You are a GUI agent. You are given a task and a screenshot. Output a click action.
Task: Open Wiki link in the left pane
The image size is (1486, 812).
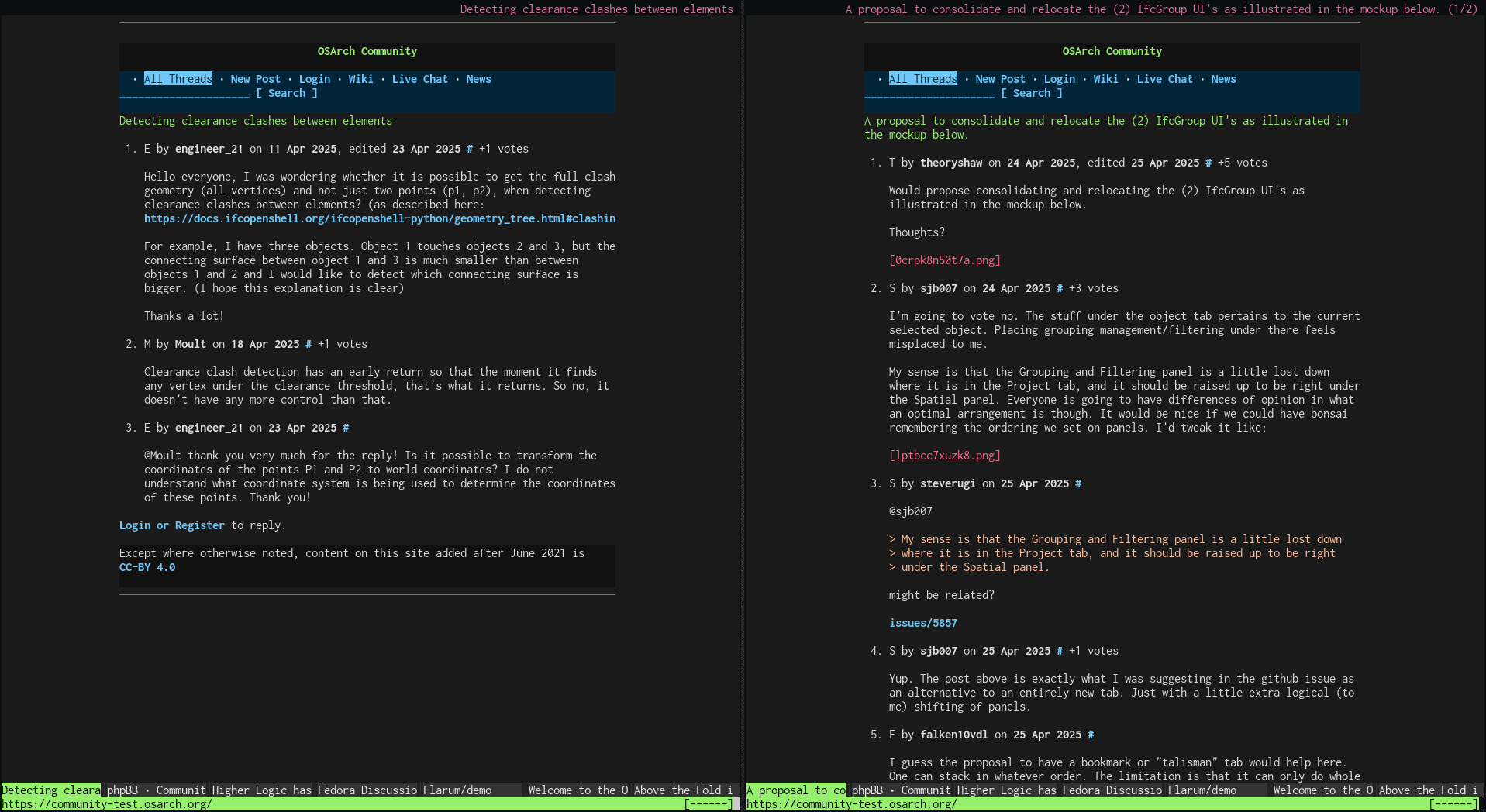click(361, 79)
